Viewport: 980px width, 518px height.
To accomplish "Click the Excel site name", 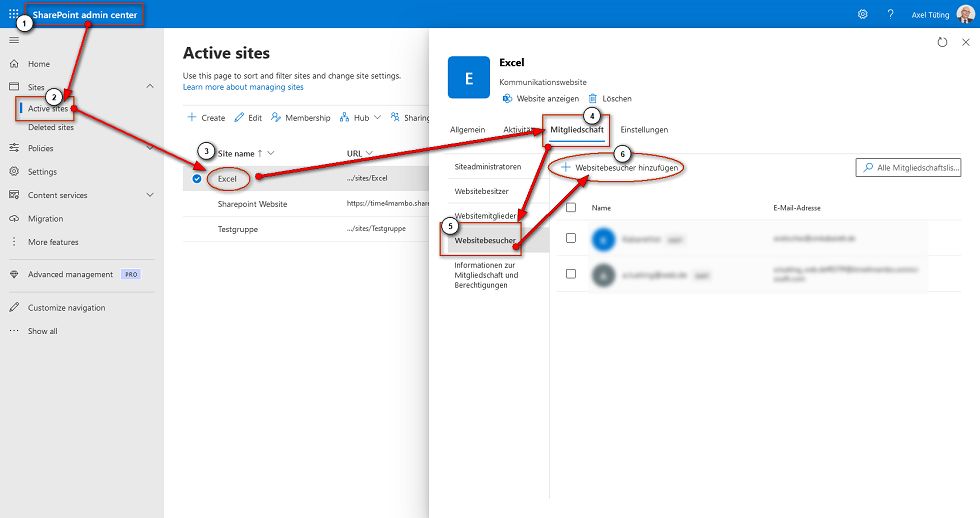I will pos(228,179).
